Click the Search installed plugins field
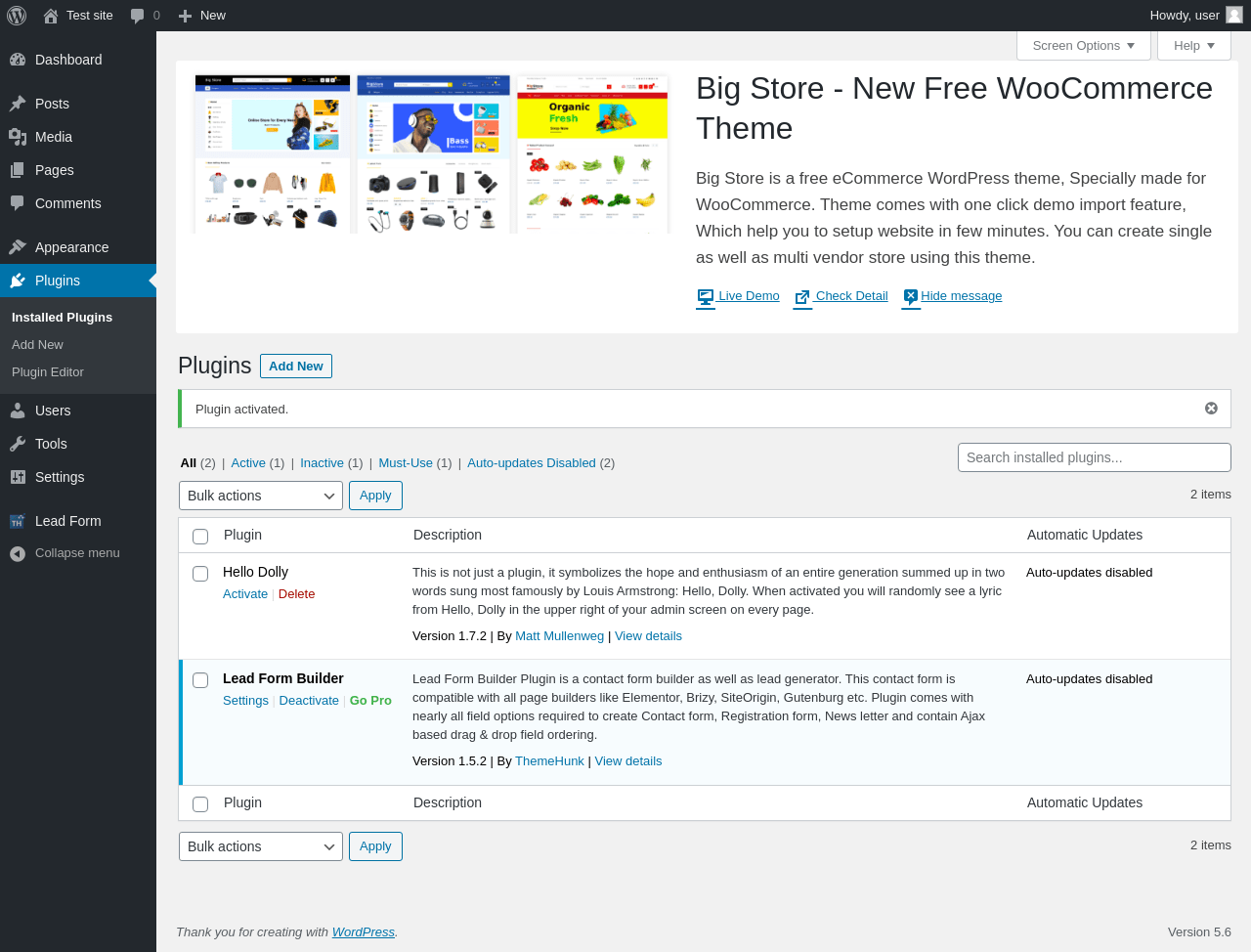 click(x=1095, y=457)
